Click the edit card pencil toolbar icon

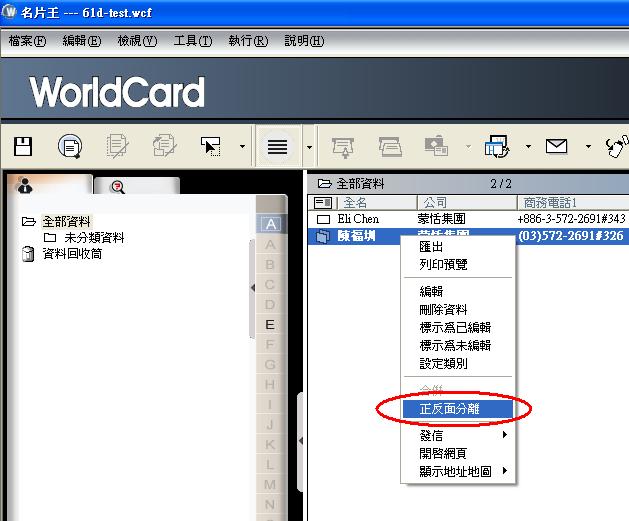117,146
